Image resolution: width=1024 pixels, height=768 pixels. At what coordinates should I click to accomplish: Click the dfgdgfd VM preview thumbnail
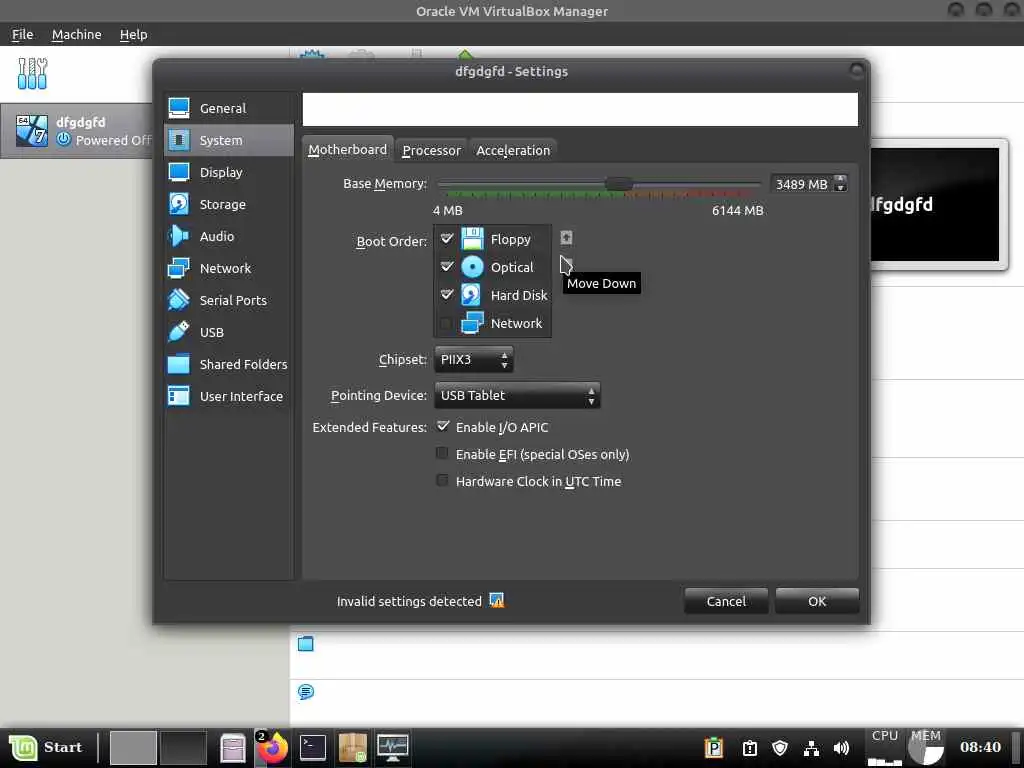[935, 204]
